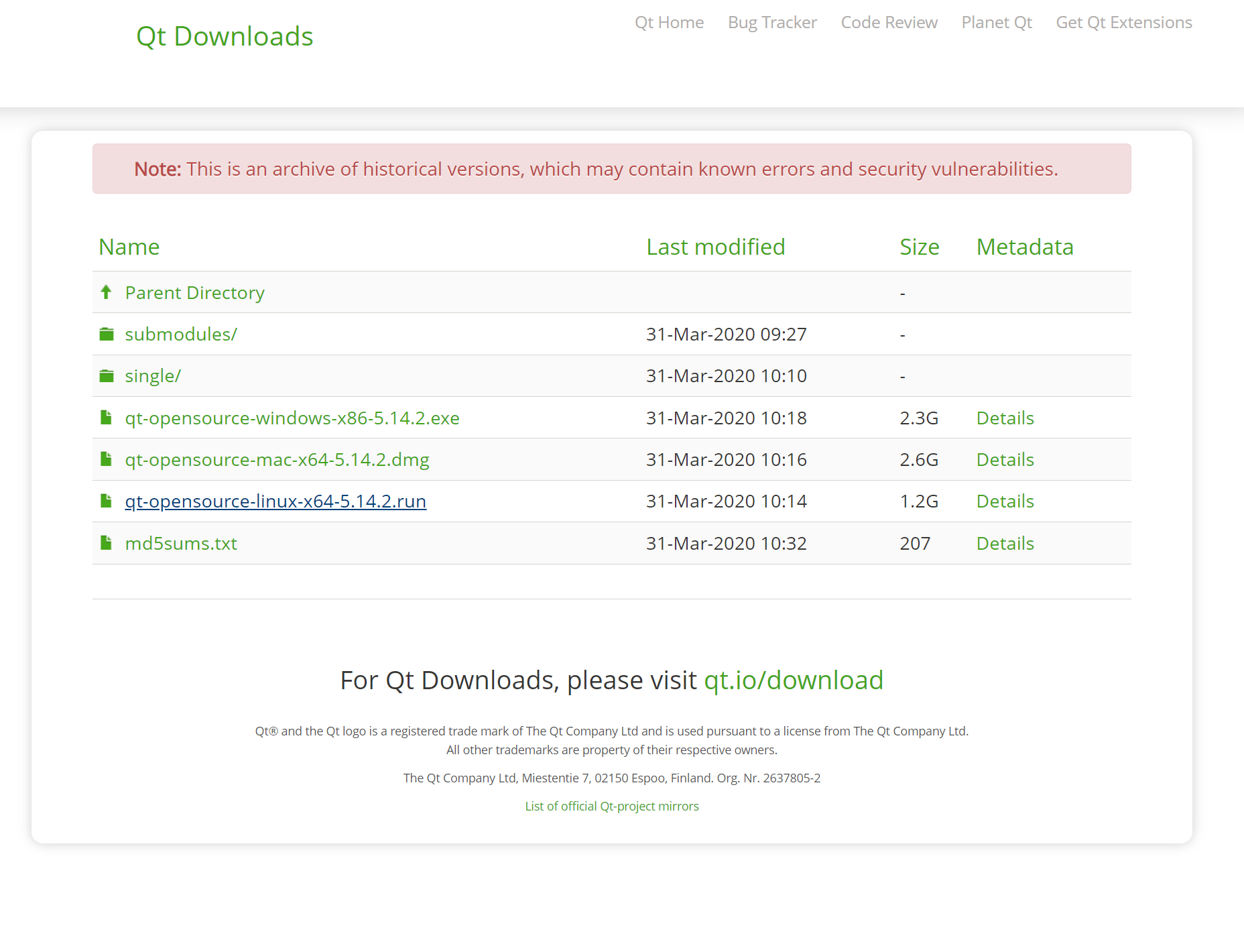Click the single folder icon
1244x952 pixels.
[x=107, y=375]
